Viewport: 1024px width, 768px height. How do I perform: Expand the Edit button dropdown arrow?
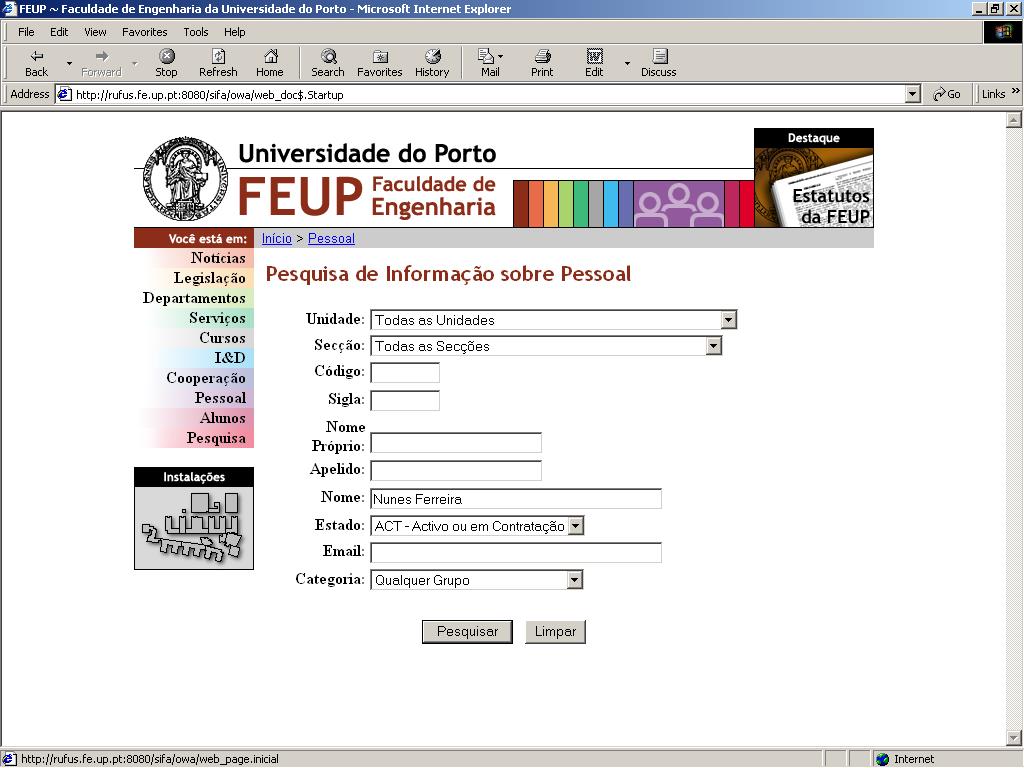[x=628, y=63]
